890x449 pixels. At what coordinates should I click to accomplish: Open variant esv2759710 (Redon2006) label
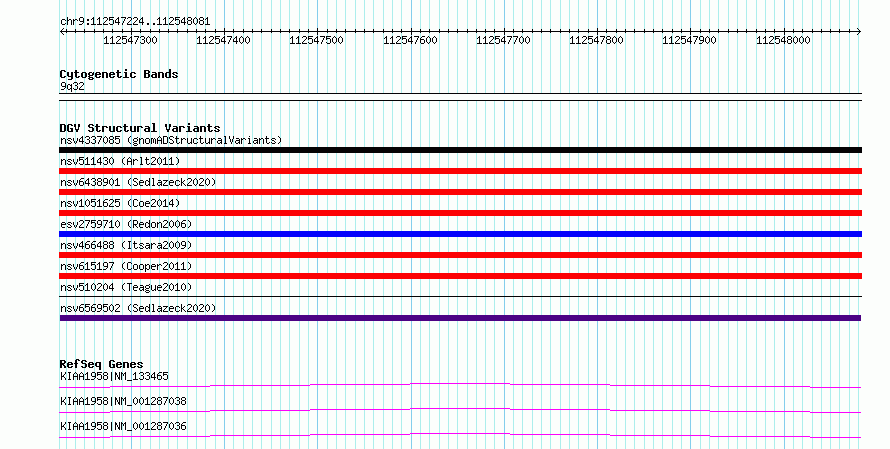tap(126, 224)
